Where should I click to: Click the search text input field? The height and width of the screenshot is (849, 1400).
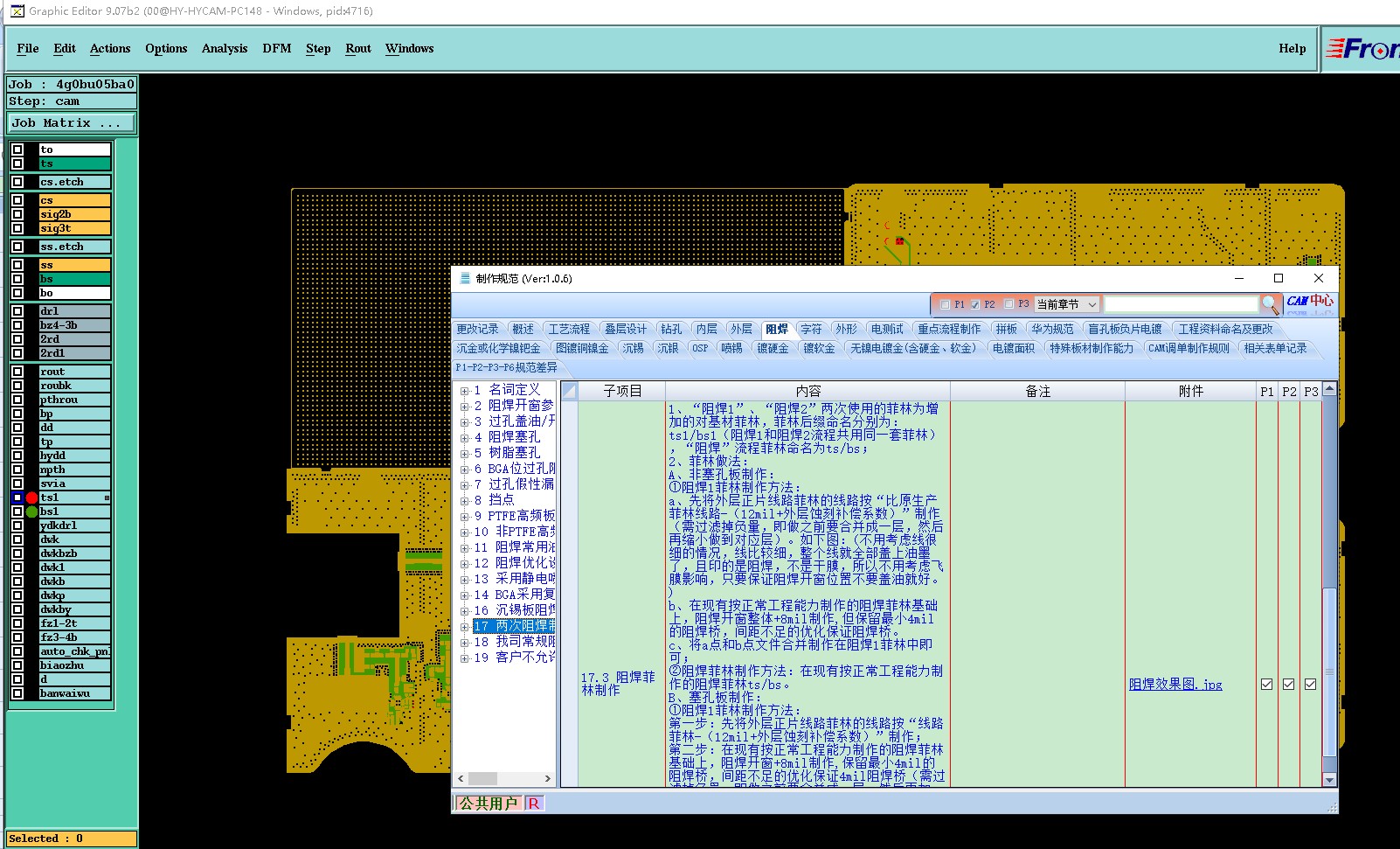(1181, 304)
